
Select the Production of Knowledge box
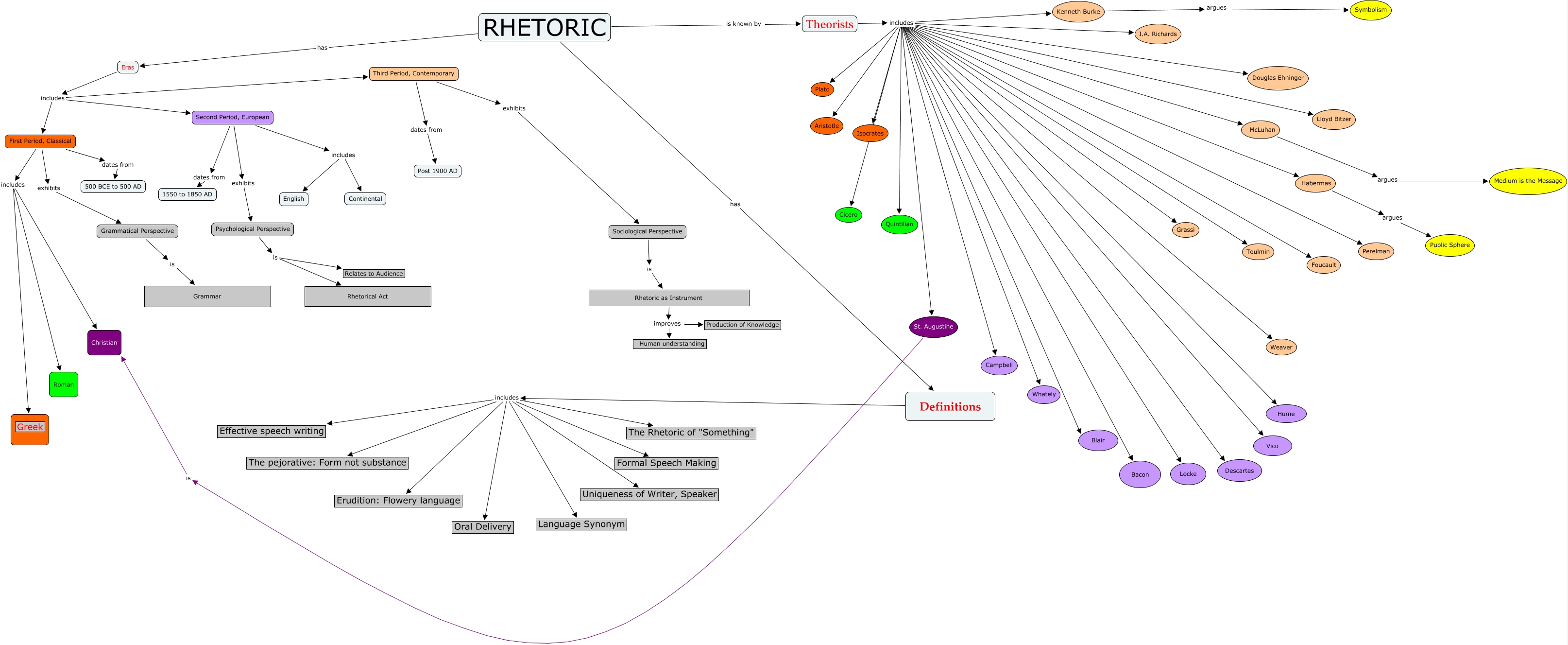[743, 325]
